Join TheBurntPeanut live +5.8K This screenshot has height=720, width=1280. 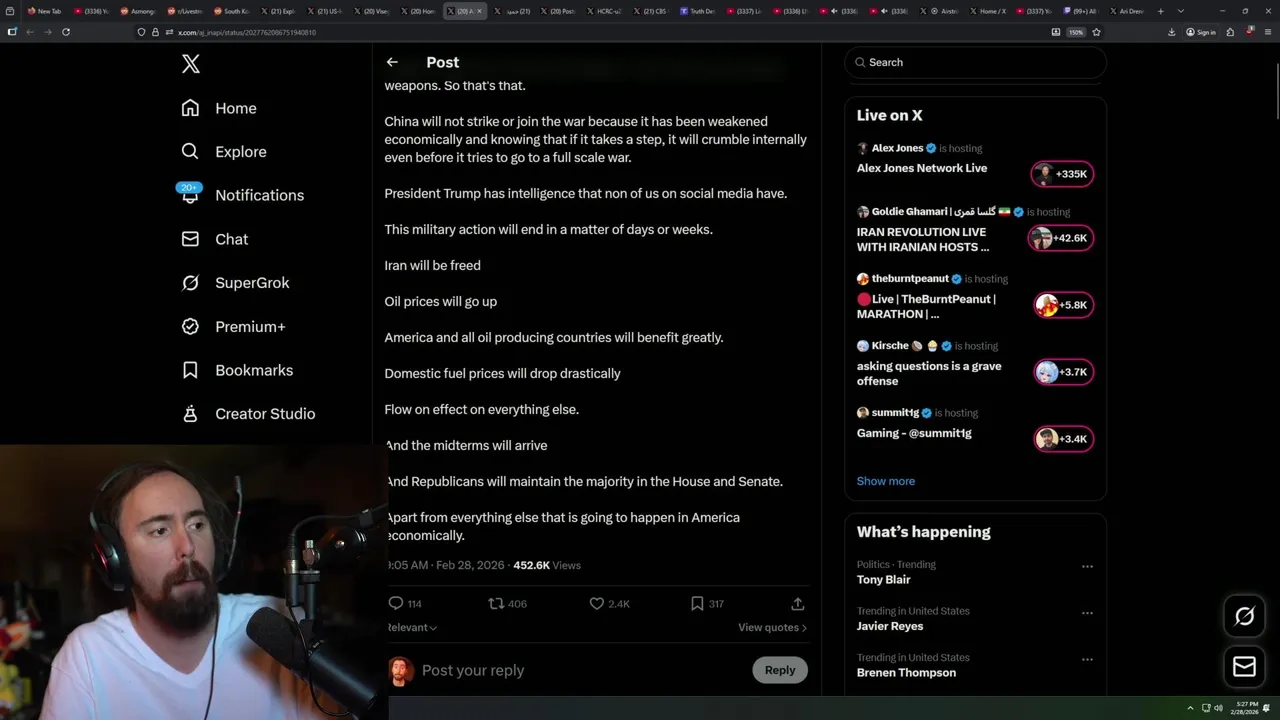pos(1063,305)
